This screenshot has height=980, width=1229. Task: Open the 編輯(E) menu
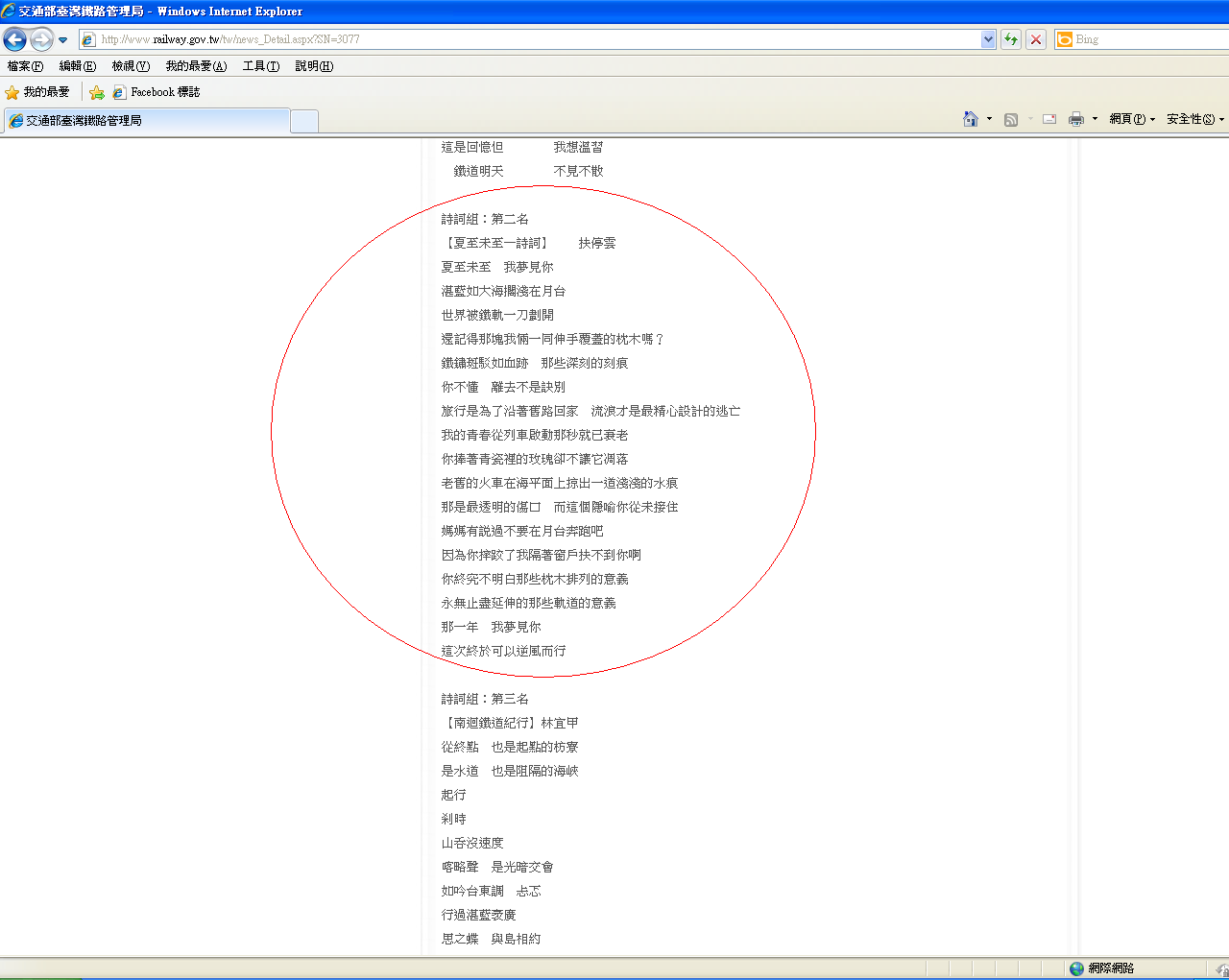click(78, 66)
